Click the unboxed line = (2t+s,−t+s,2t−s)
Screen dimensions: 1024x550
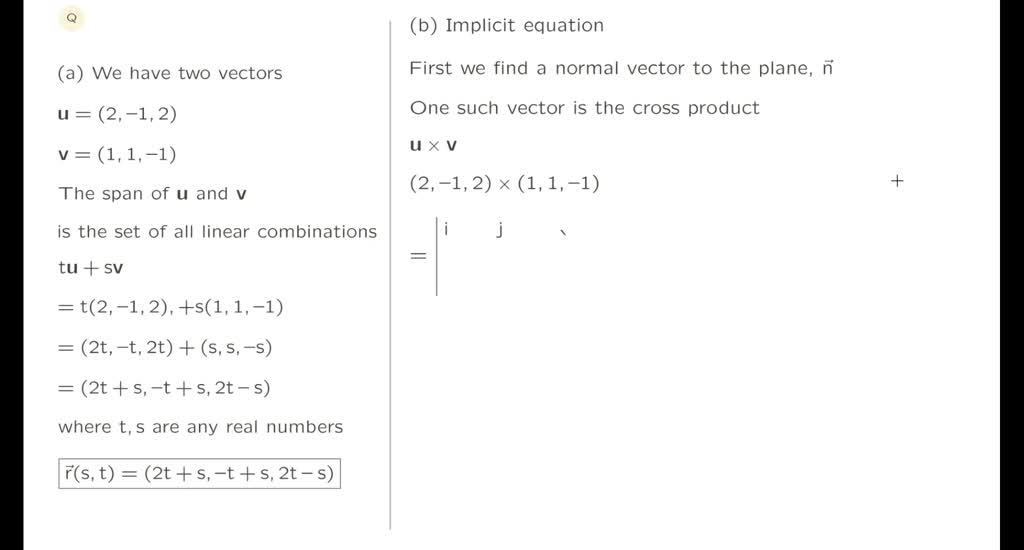[164, 388]
